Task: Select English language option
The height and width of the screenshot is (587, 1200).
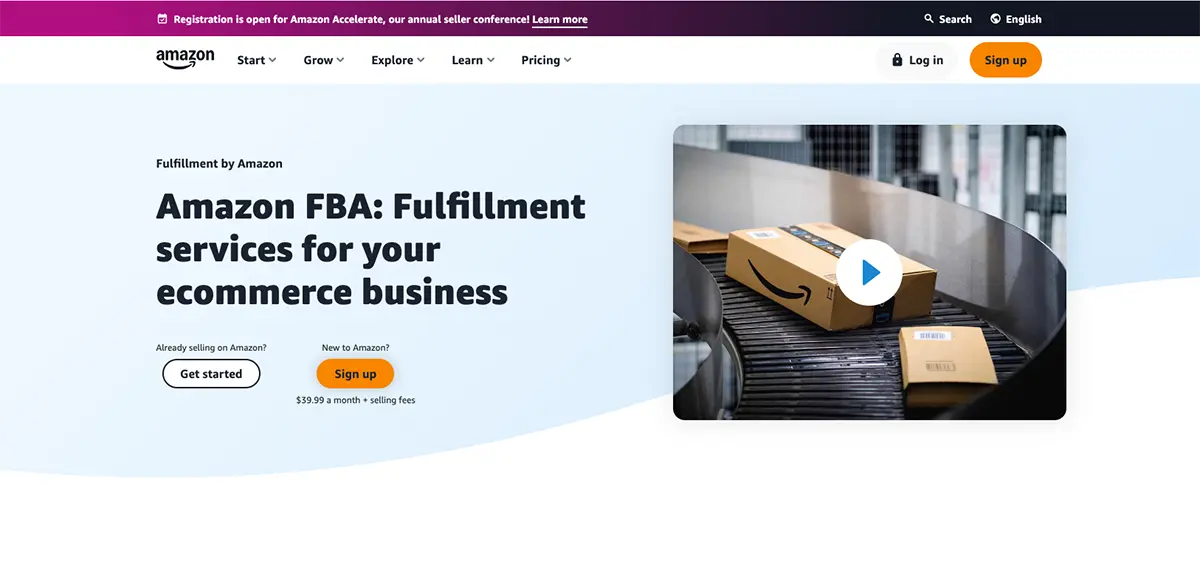Action: pyautogui.click(x=1023, y=19)
